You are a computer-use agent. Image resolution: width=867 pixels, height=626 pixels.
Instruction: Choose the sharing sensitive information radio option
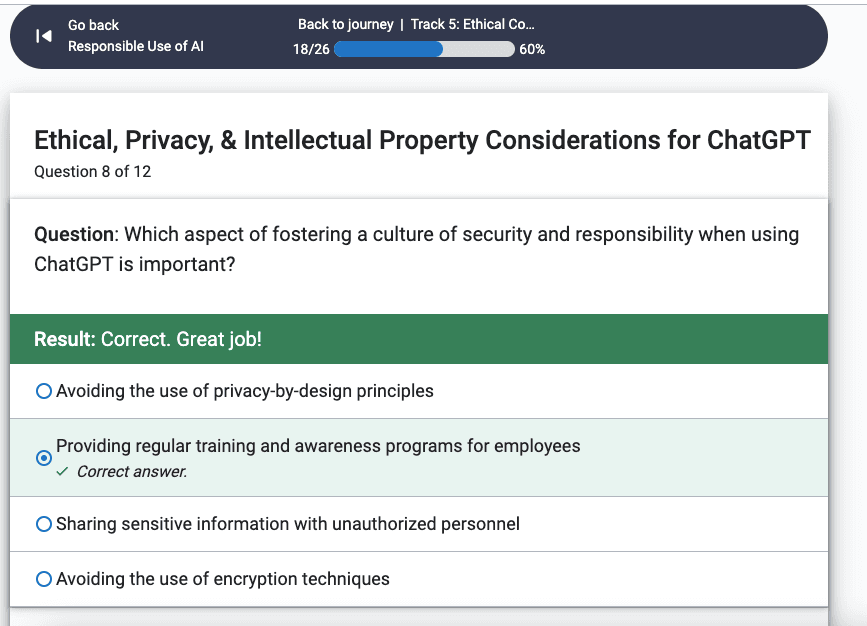[44, 524]
